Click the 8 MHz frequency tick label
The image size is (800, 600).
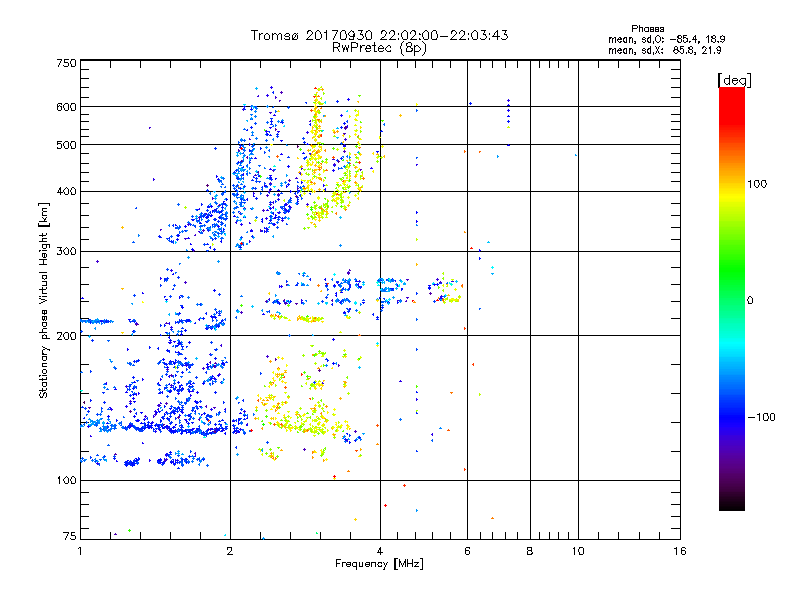pos(530,551)
